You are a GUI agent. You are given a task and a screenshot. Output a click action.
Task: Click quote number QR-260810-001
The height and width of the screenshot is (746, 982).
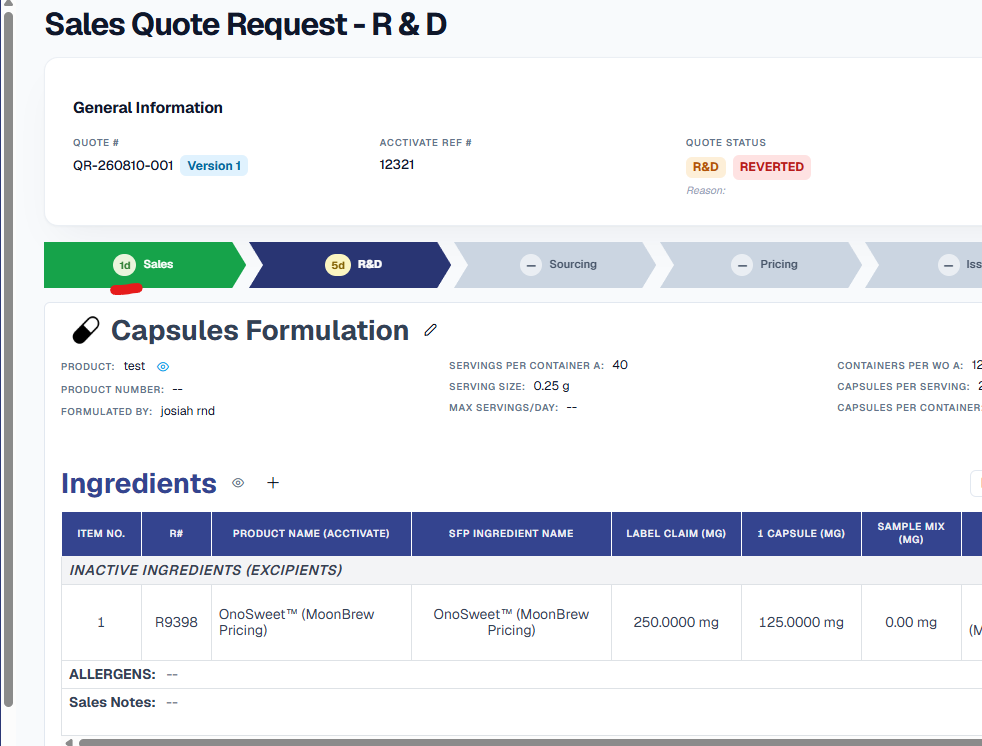pos(123,166)
